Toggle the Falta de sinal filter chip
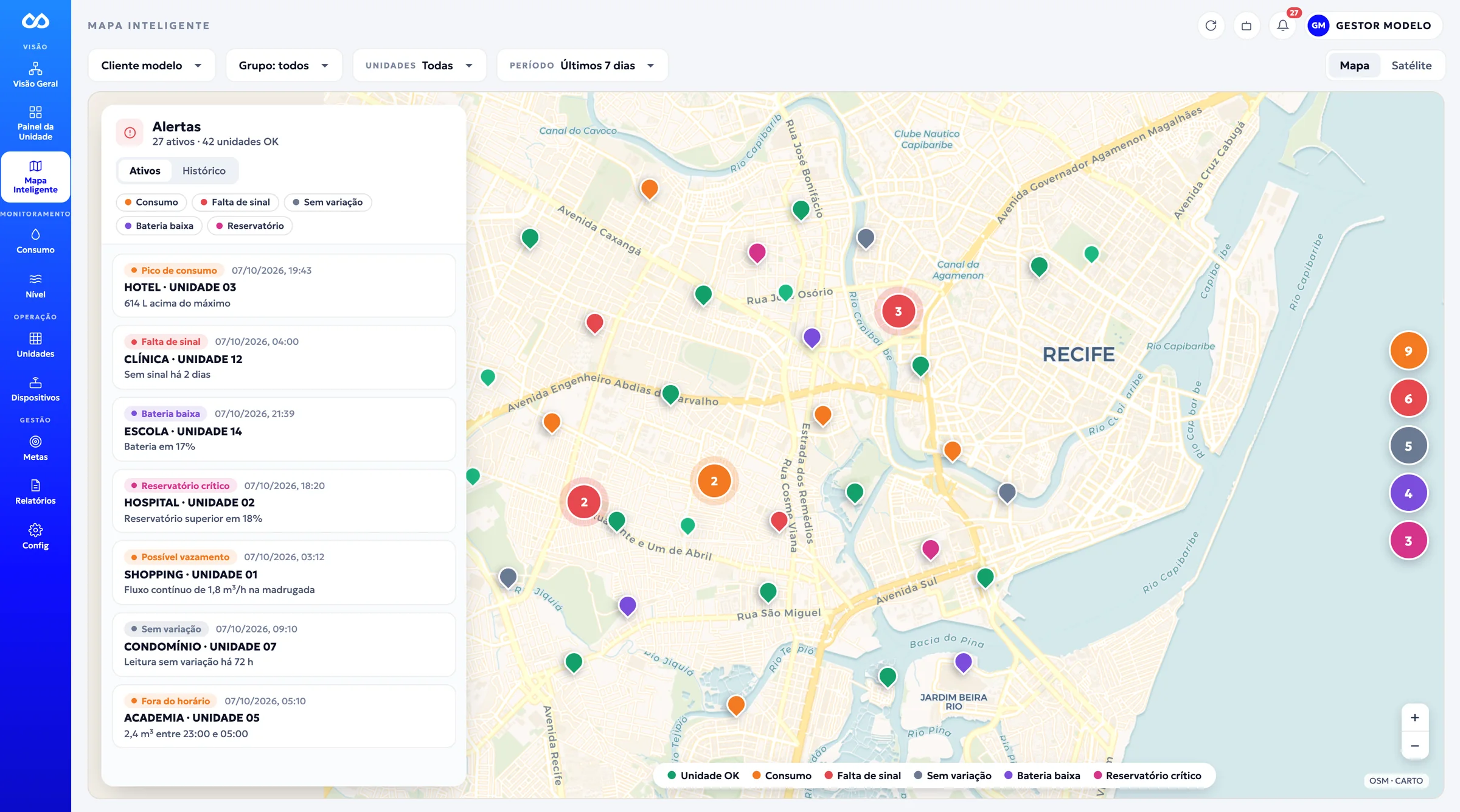The height and width of the screenshot is (812, 1460). click(235, 202)
